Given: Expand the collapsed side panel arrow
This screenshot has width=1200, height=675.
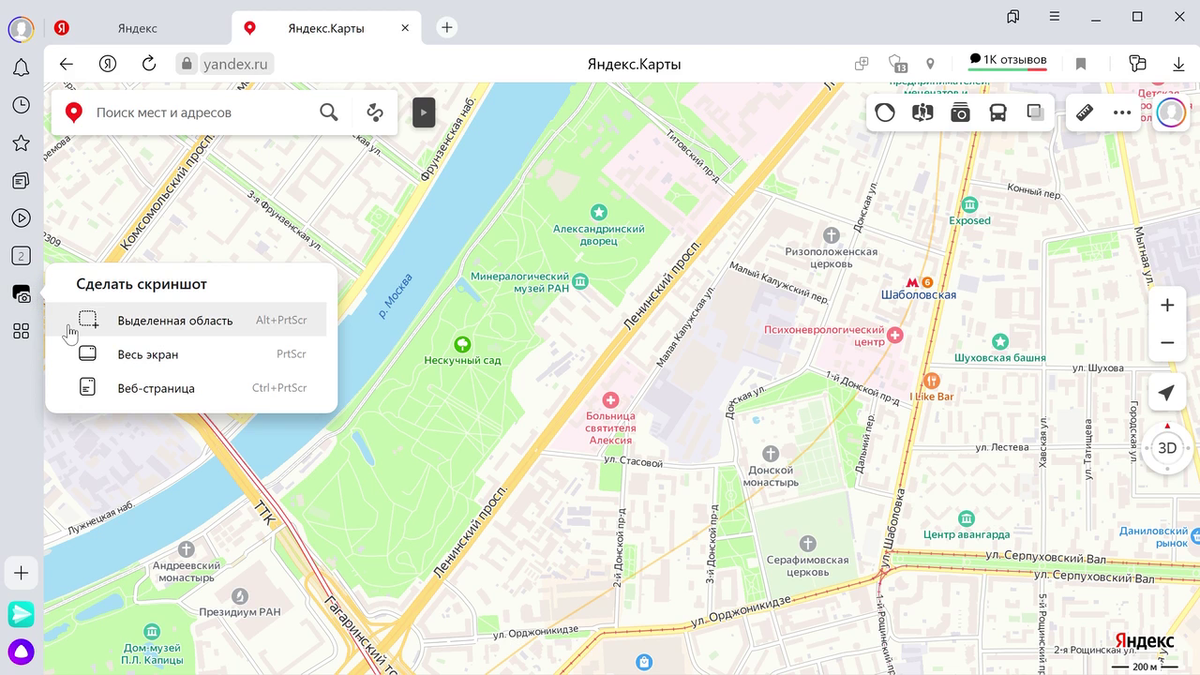Looking at the screenshot, I should coord(424,113).
